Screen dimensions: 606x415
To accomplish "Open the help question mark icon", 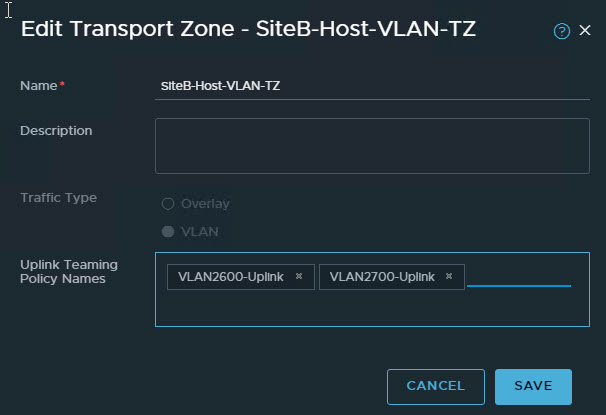I will click(x=562, y=31).
